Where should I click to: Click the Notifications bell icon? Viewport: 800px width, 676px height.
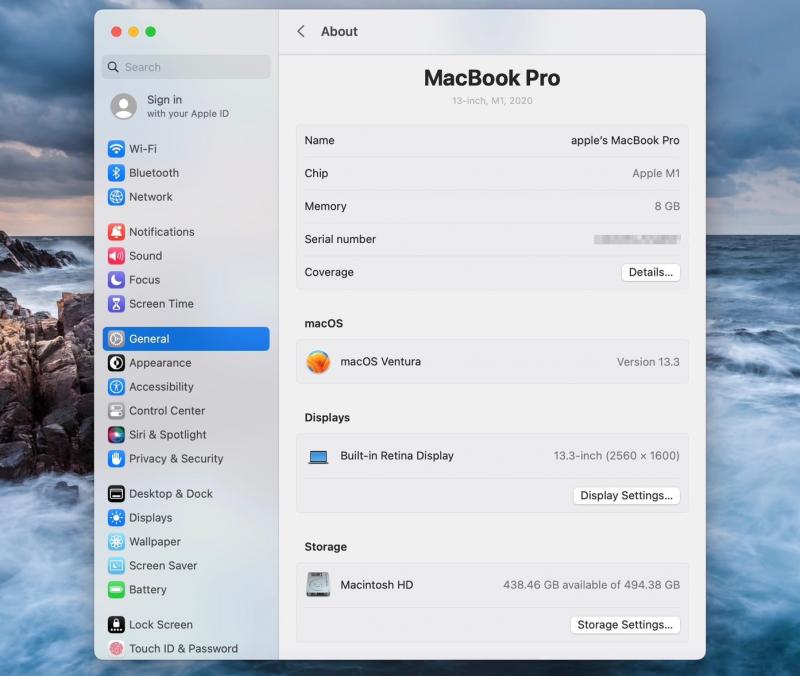(116, 232)
